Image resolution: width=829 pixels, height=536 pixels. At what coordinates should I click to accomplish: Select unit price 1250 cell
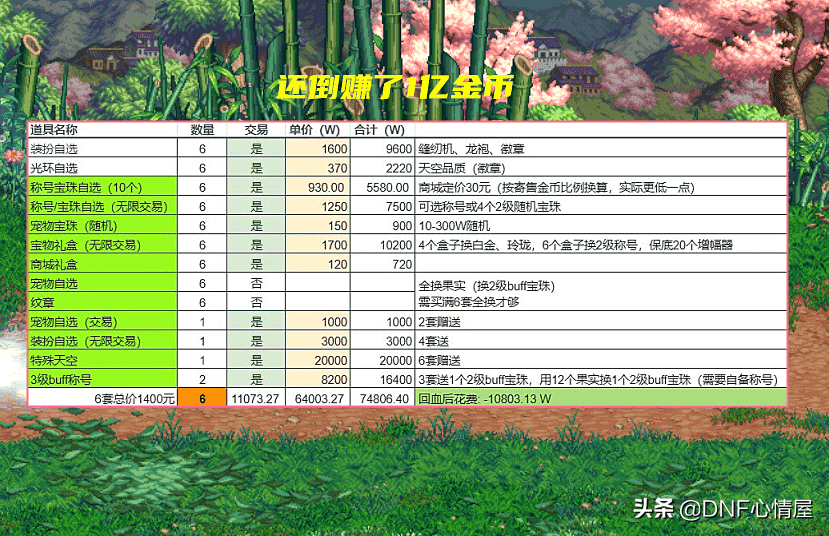[x=318, y=206]
